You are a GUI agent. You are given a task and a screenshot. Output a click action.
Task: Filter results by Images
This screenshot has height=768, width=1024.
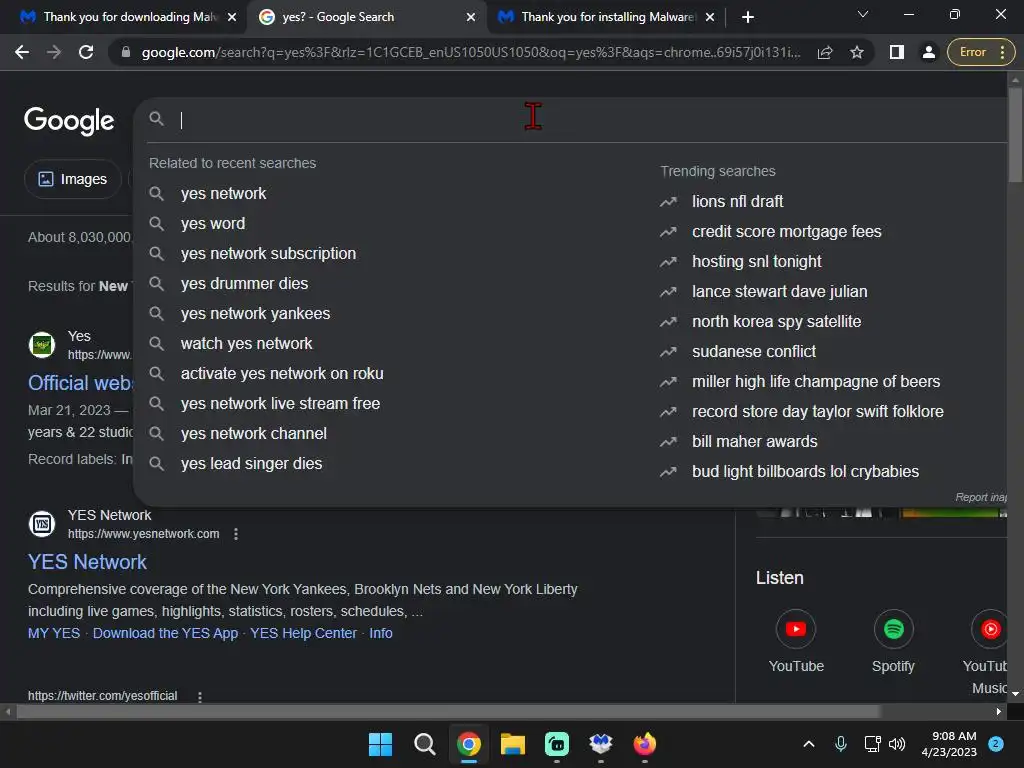pyautogui.click(x=72, y=179)
